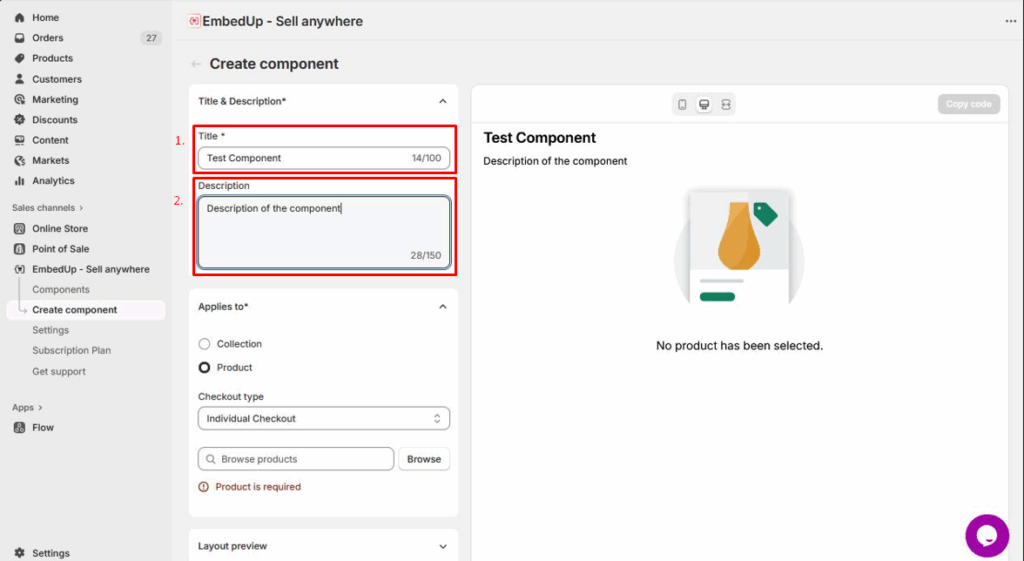The width and height of the screenshot is (1024, 561).
Task: Switch preview to mobile view icon
Action: 682,104
